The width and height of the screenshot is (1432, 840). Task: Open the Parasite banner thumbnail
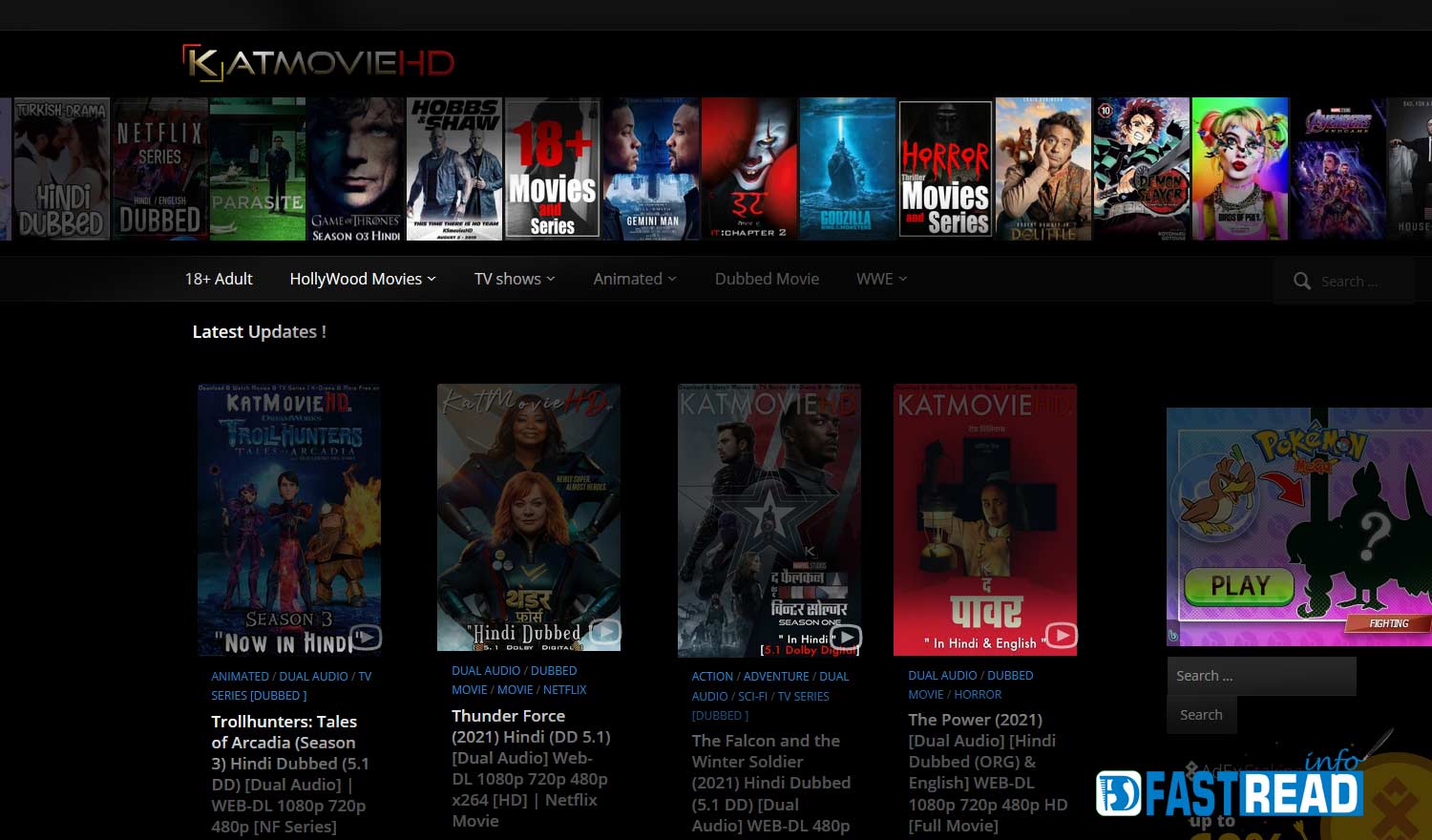(x=258, y=169)
